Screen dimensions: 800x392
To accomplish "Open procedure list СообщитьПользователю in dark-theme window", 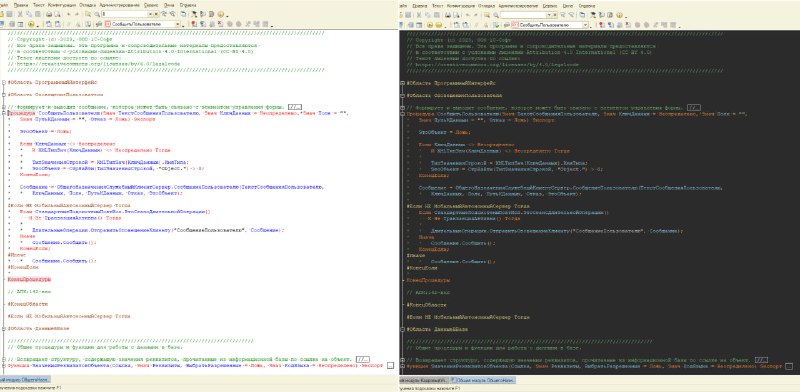I will (x=585, y=24).
